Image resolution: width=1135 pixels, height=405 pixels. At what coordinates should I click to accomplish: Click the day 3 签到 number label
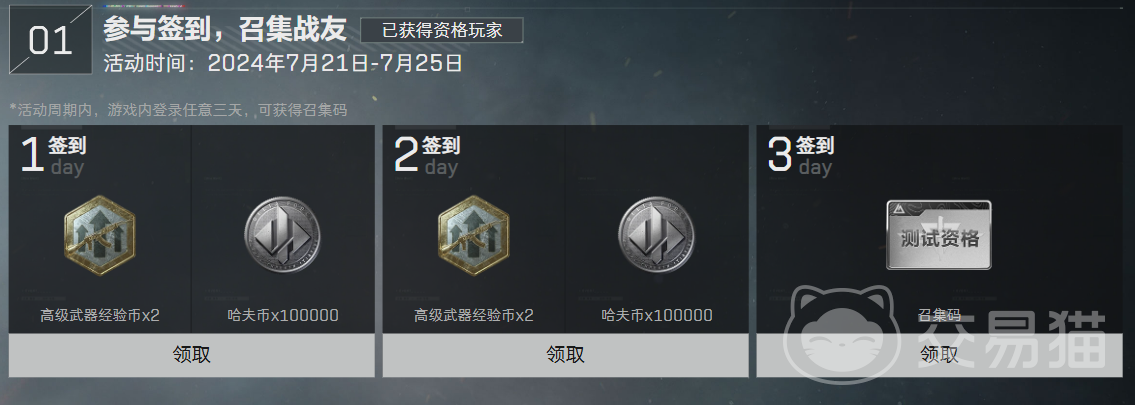coord(801,155)
